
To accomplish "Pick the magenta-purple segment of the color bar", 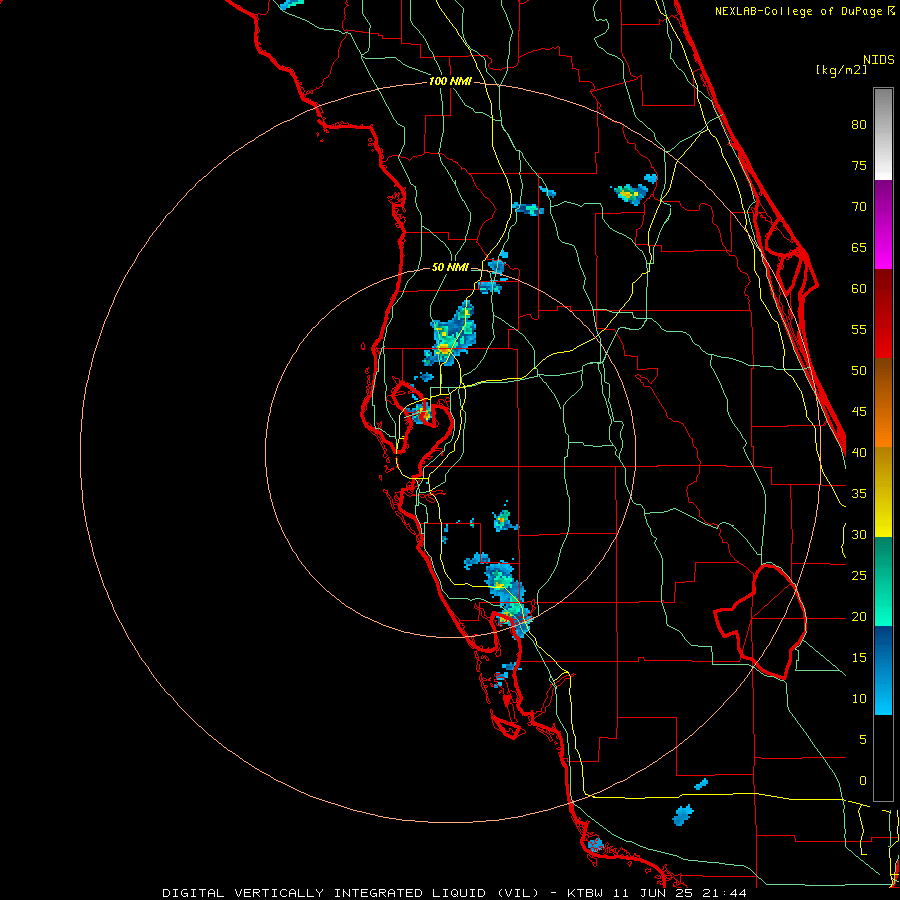I will click(883, 224).
